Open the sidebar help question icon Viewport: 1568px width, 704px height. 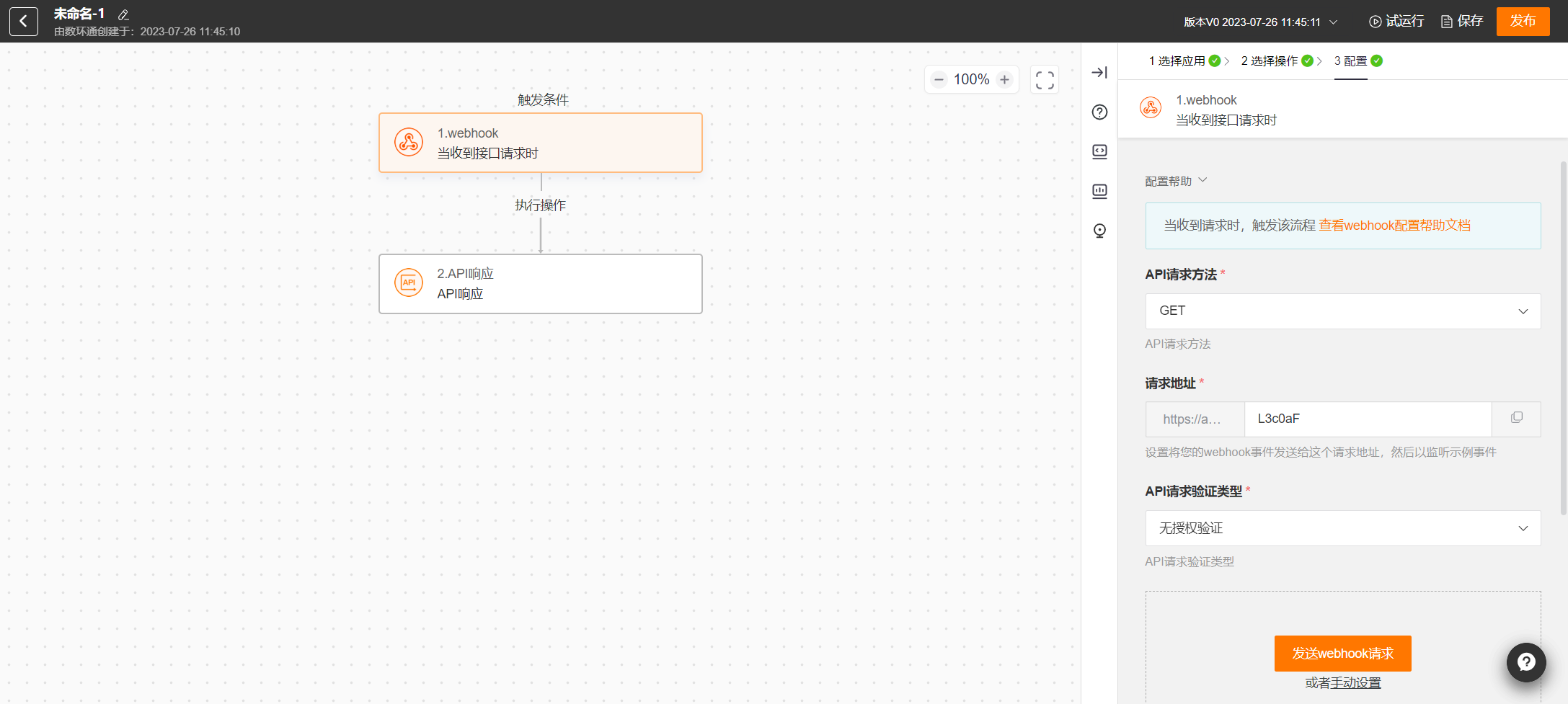pyautogui.click(x=1099, y=112)
